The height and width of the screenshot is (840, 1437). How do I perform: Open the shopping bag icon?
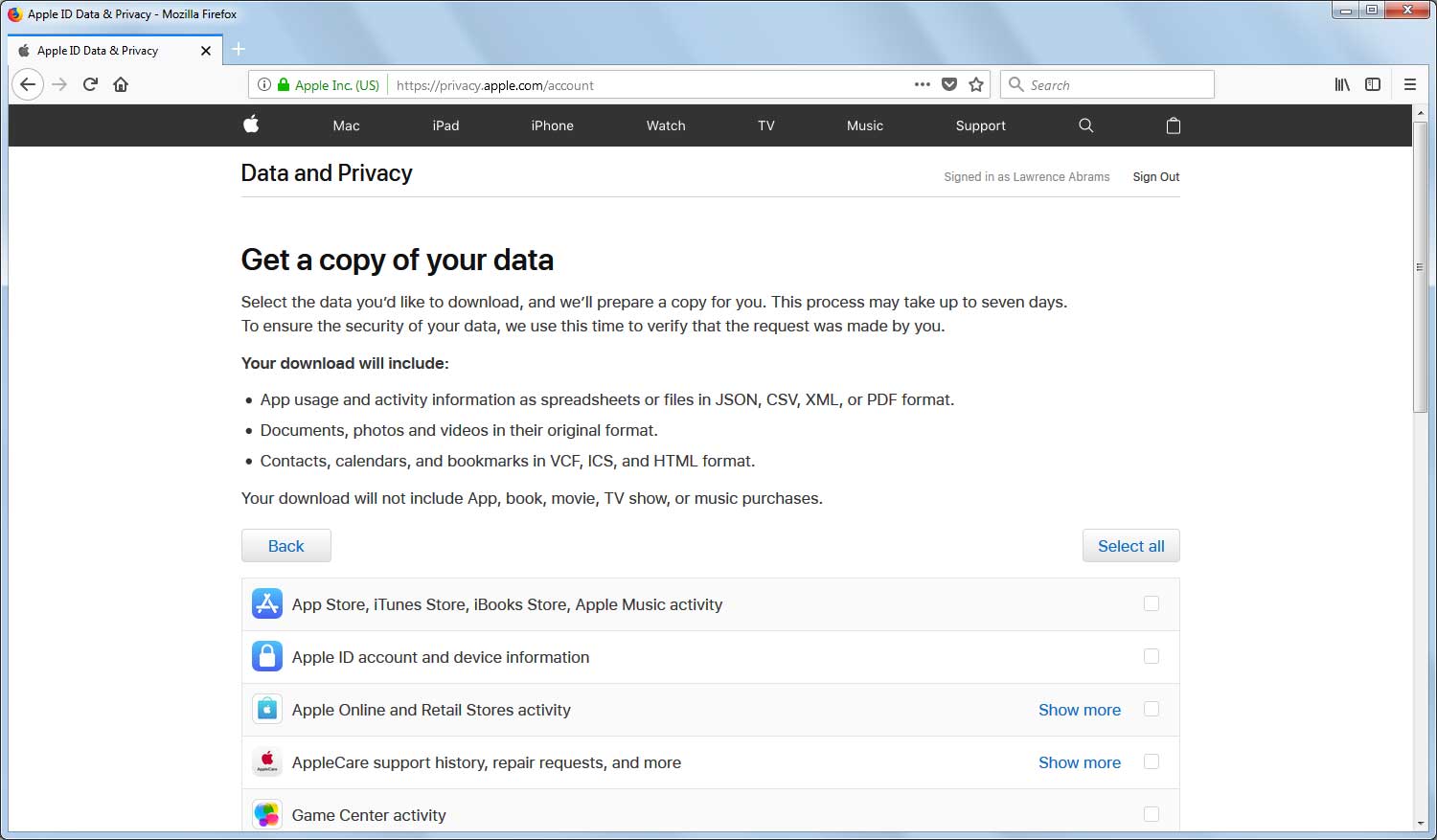point(1173,125)
